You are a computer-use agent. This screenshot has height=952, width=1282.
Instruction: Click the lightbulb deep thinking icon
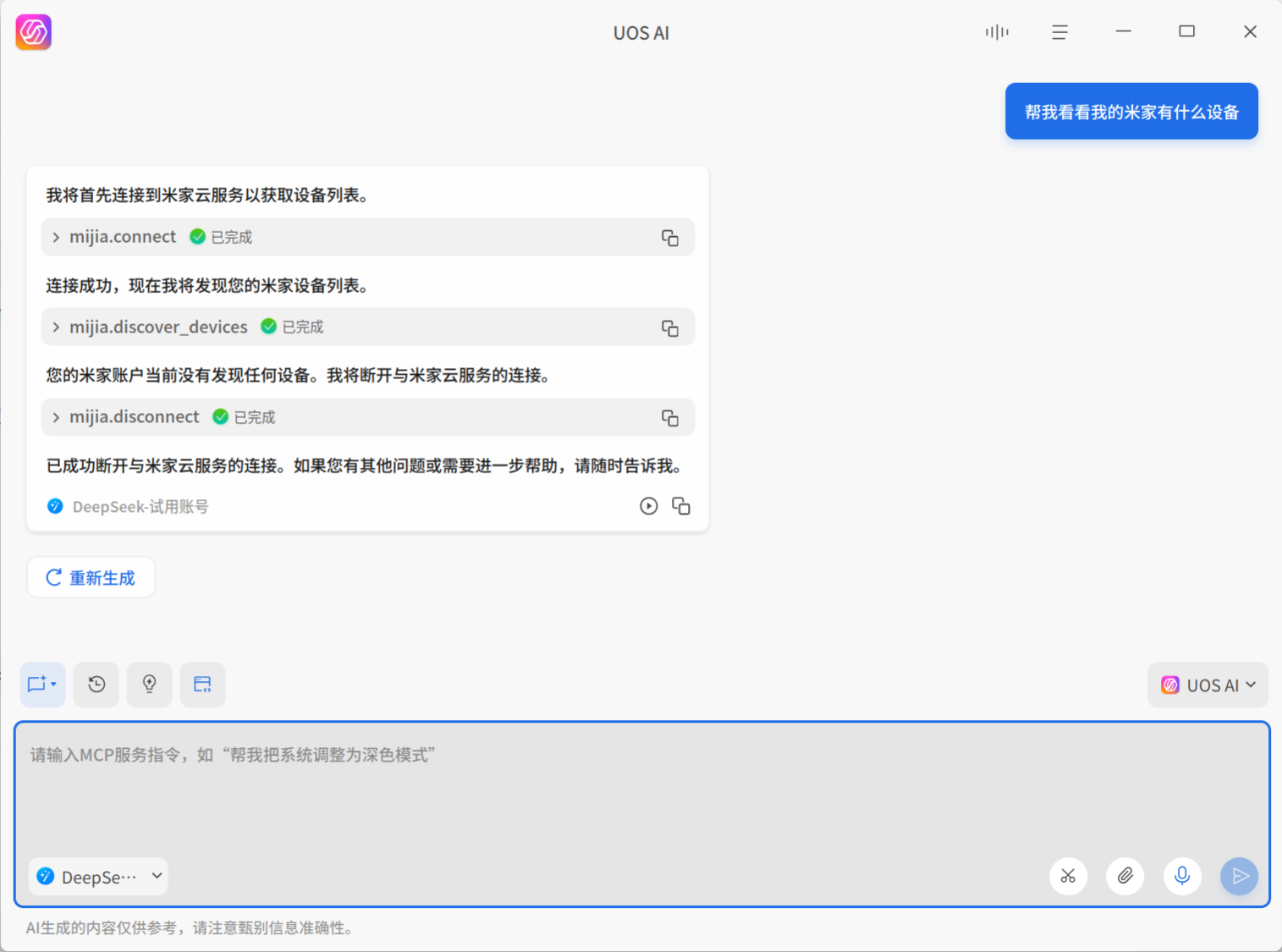[150, 684]
